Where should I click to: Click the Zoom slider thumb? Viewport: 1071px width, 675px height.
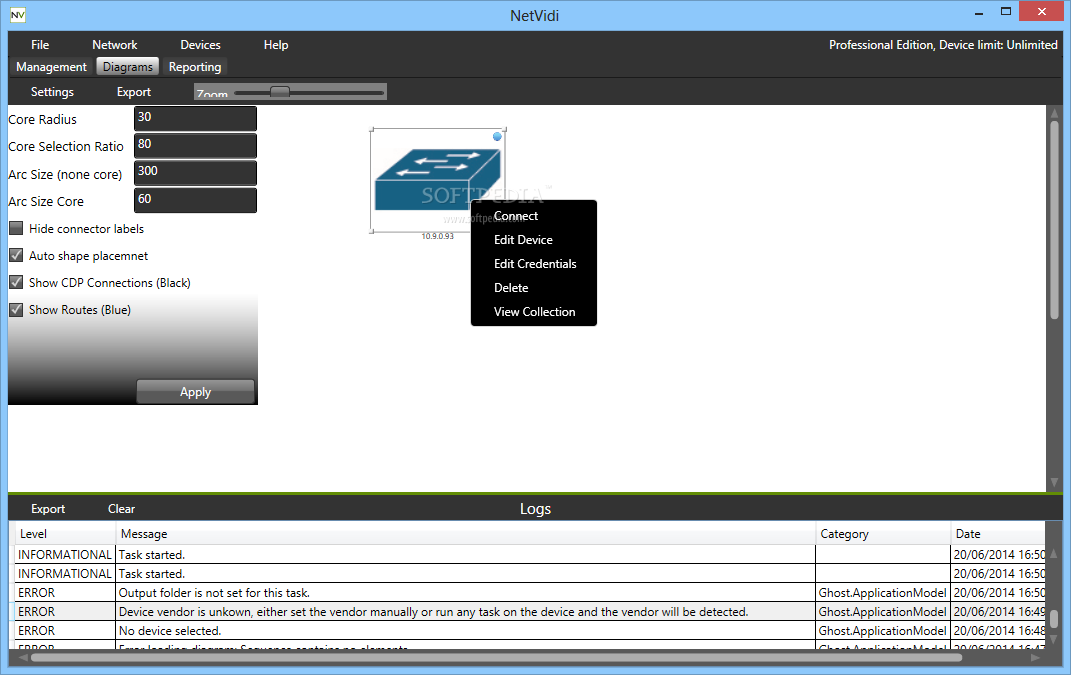click(x=279, y=92)
